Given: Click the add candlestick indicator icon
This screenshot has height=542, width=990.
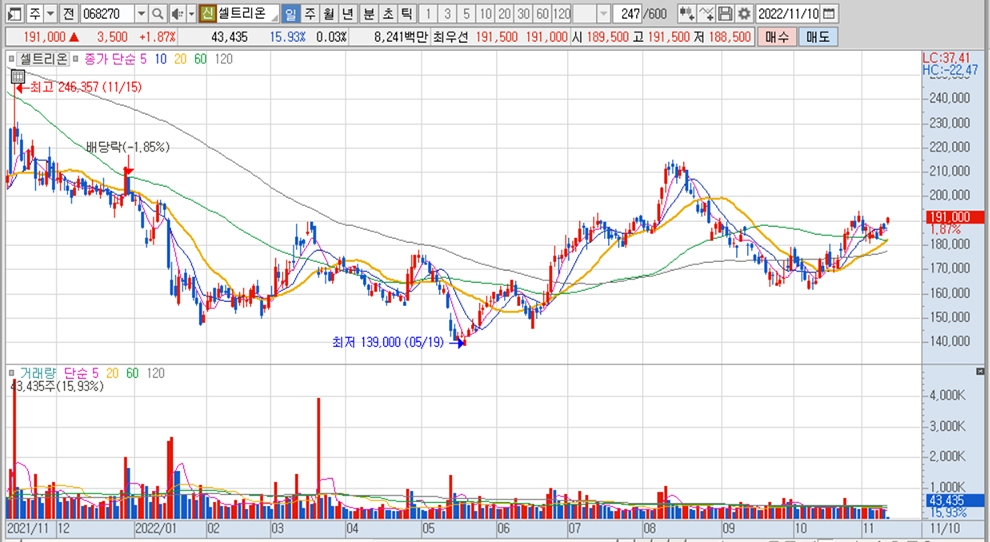Looking at the screenshot, I should [x=686, y=14].
